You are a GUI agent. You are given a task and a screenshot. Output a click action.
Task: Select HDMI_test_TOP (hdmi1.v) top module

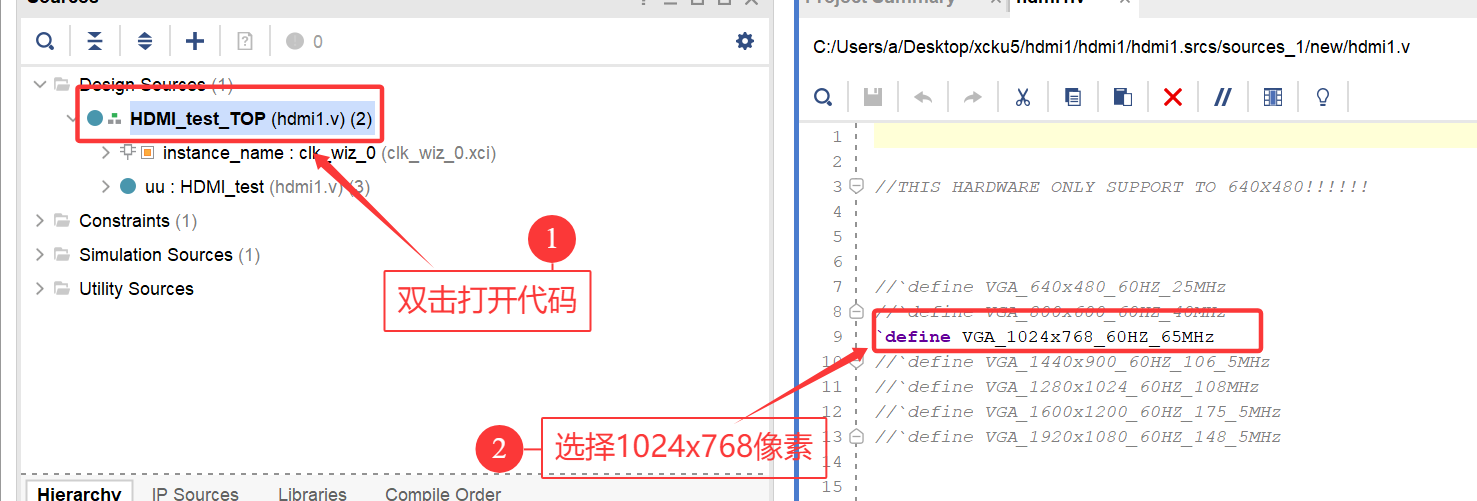(251, 119)
